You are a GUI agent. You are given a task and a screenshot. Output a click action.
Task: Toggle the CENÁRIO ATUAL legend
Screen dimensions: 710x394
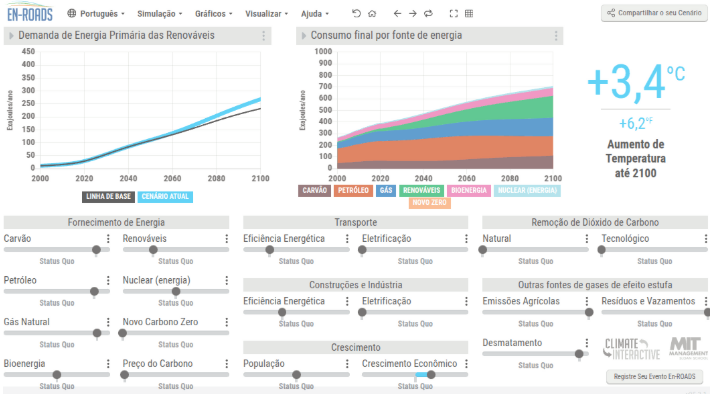165,197
